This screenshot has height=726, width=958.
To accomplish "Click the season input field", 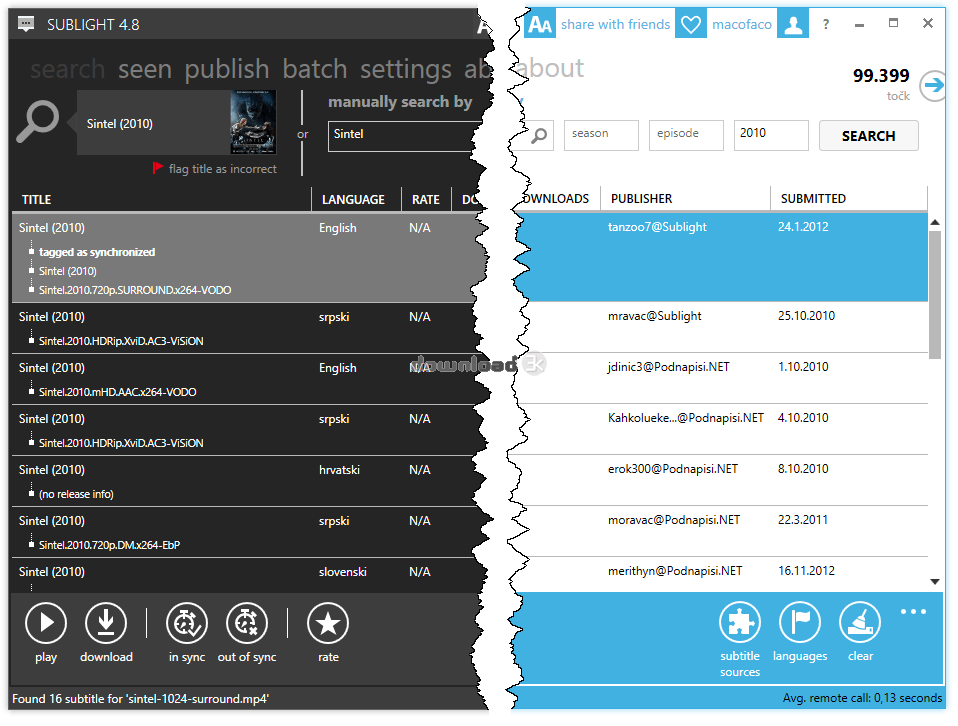I will tap(601, 134).
